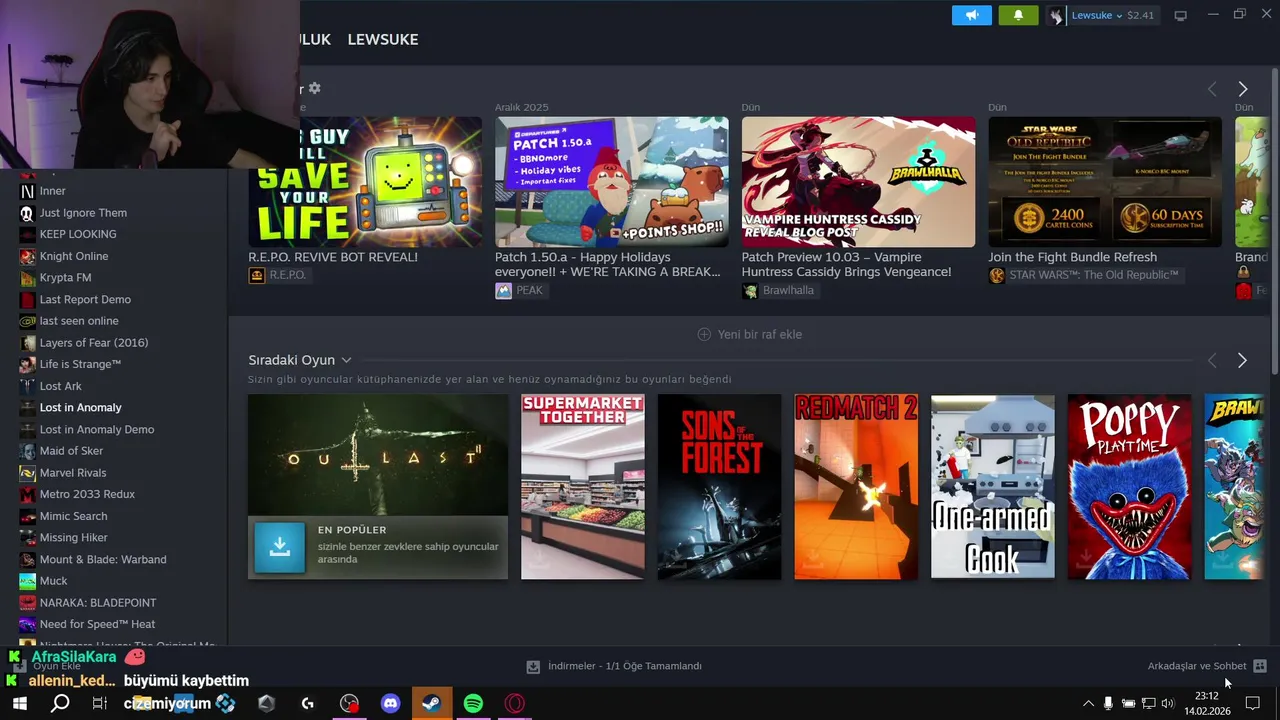The width and height of the screenshot is (1280, 720).
Task: Click the last seen online game icon
Action: [x=27, y=321]
